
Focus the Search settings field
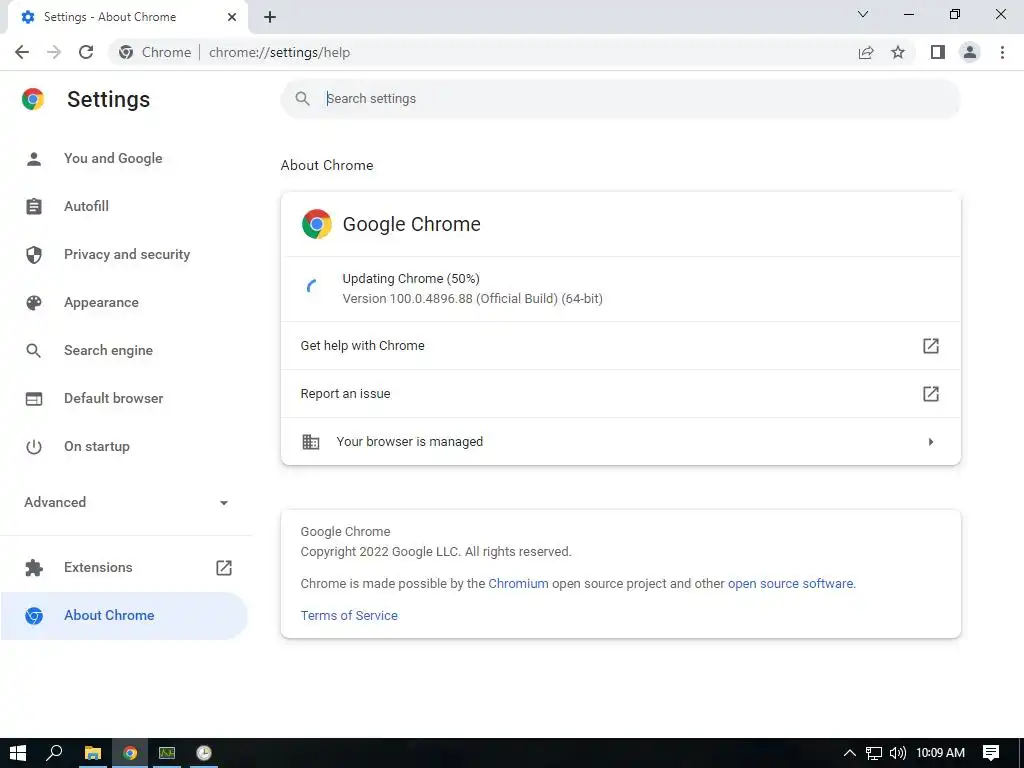(x=620, y=99)
